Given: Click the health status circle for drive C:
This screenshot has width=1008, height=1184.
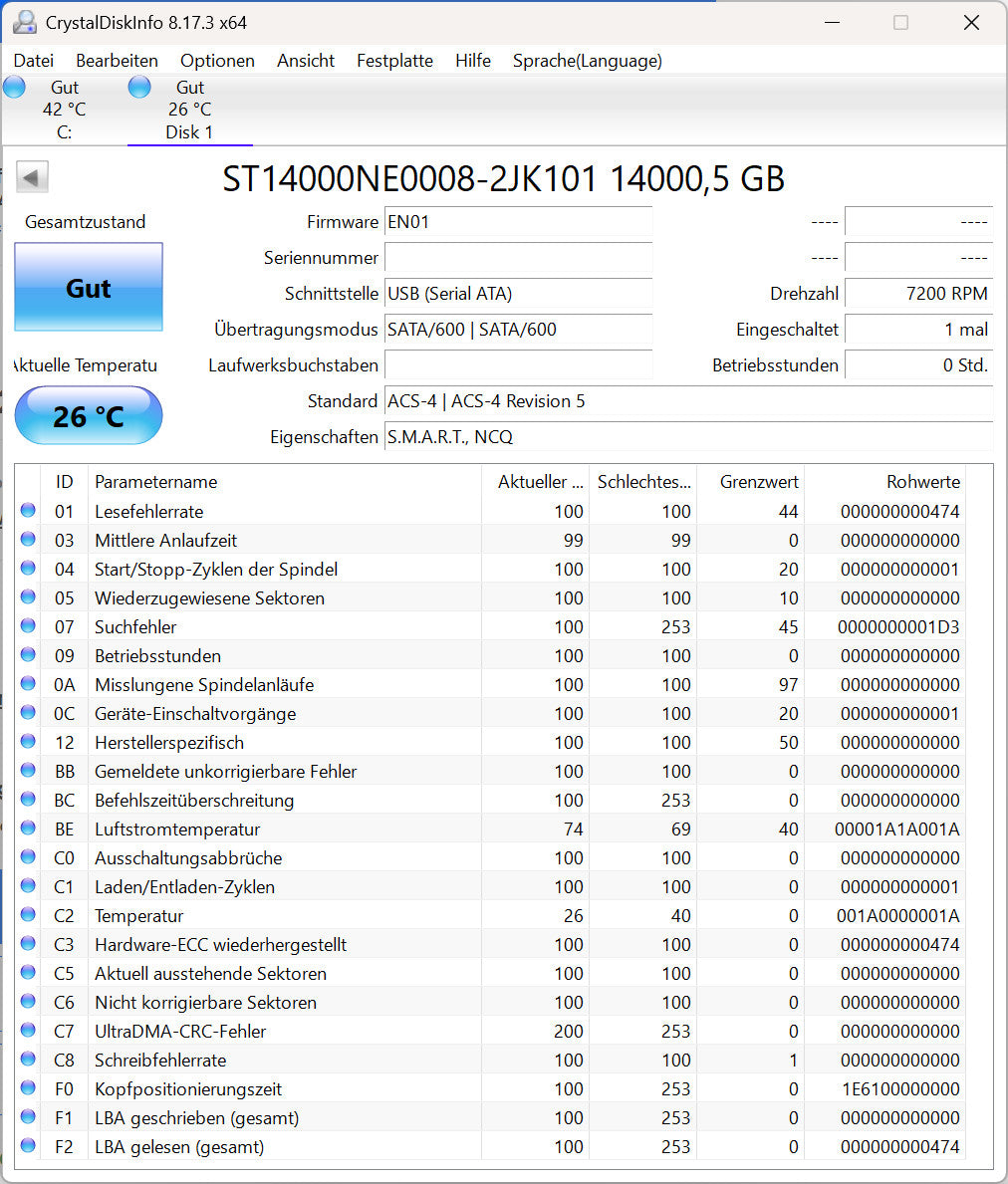Looking at the screenshot, I should coord(14,87).
